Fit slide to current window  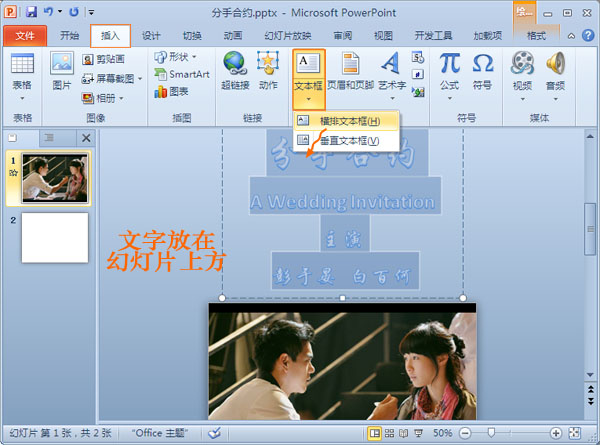click(x=574, y=433)
